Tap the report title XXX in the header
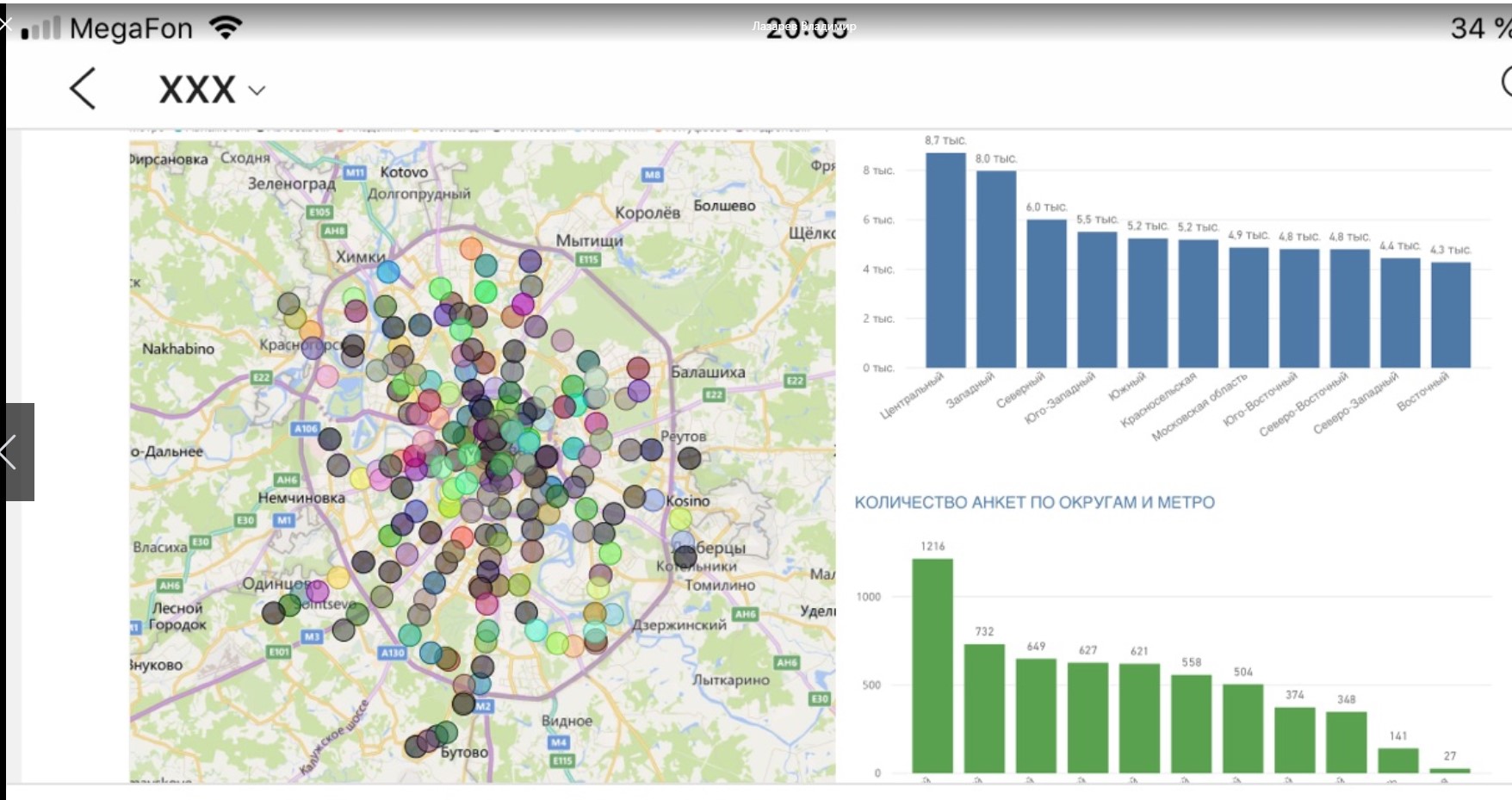Image resolution: width=1512 pixels, height=800 pixels. 196,89
